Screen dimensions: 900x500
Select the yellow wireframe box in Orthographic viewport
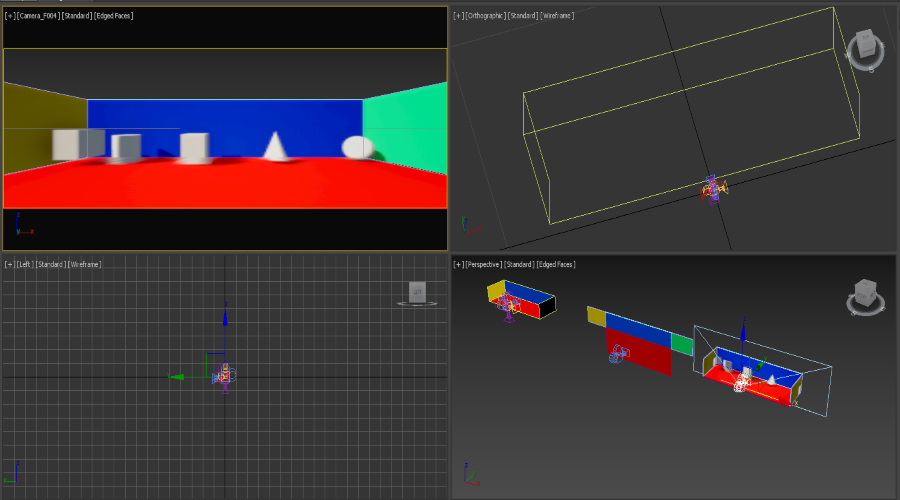pyautogui.click(x=691, y=115)
